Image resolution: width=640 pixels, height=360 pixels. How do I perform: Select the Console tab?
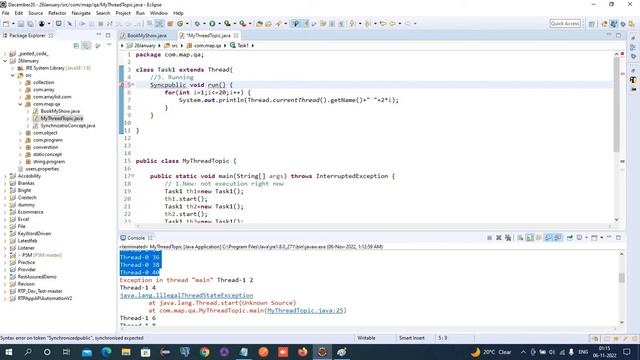(136, 238)
